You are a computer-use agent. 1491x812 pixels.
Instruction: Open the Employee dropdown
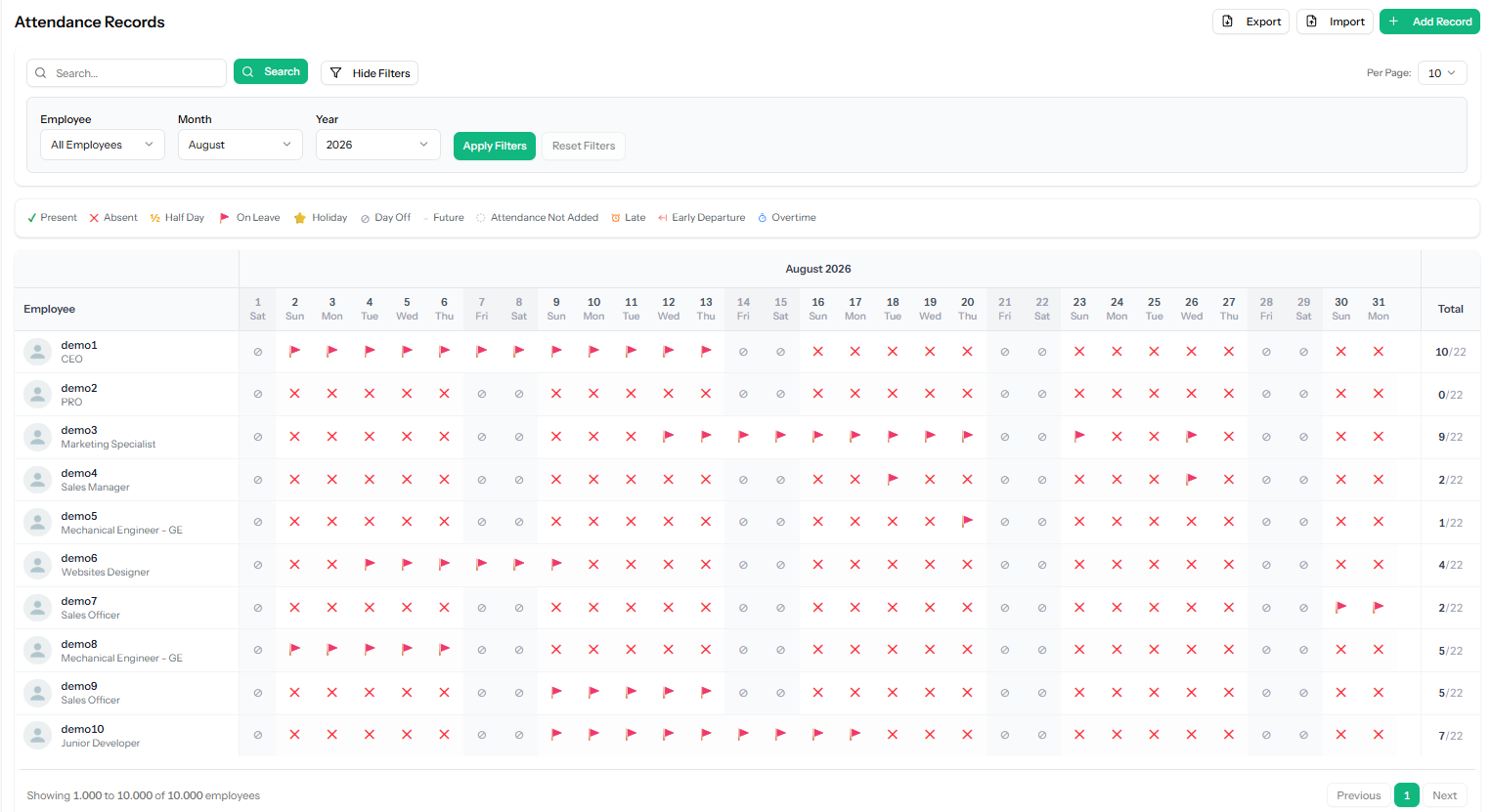pyautogui.click(x=103, y=145)
